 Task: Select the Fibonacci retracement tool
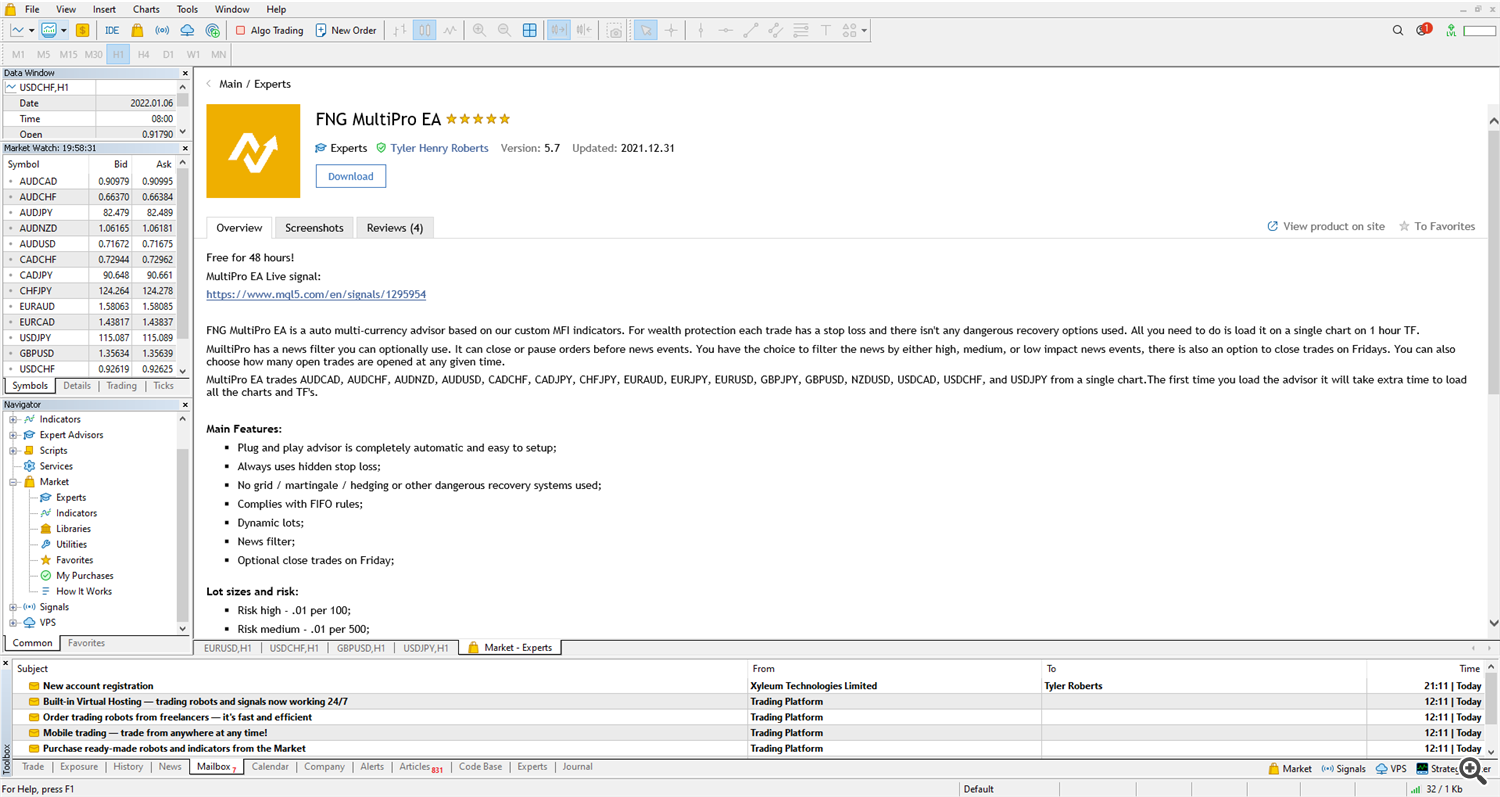801,30
